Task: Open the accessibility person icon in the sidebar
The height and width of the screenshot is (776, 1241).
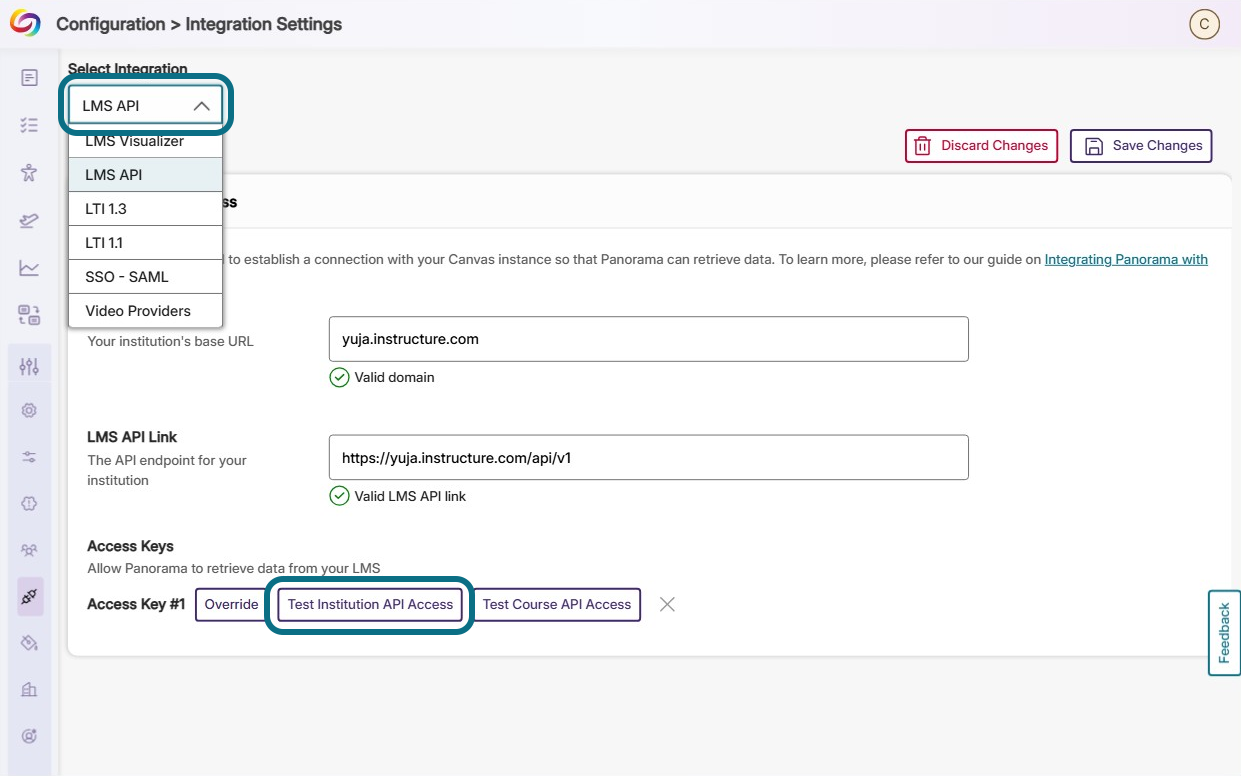Action: point(29,173)
